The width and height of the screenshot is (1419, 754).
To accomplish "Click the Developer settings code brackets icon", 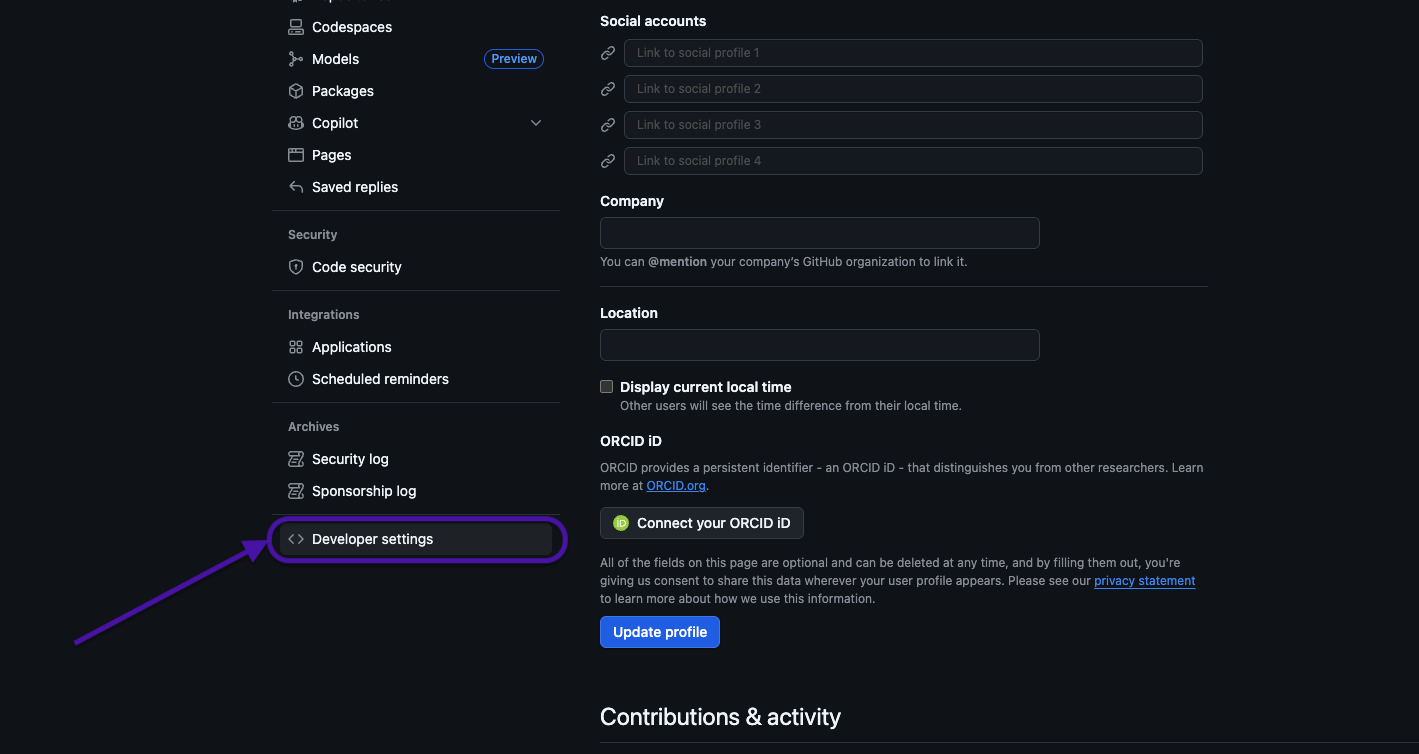I will pyautogui.click(x=296, y=539).
